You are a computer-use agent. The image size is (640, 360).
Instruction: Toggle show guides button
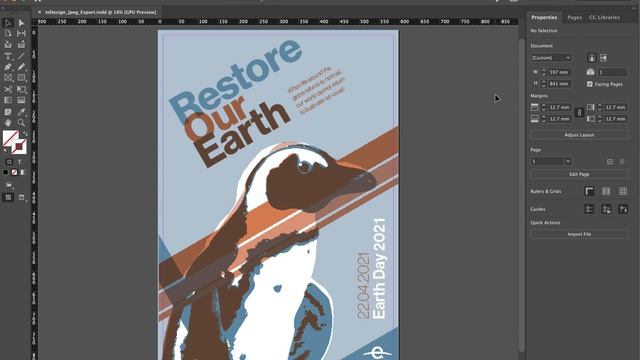click(x=589, y=209)
